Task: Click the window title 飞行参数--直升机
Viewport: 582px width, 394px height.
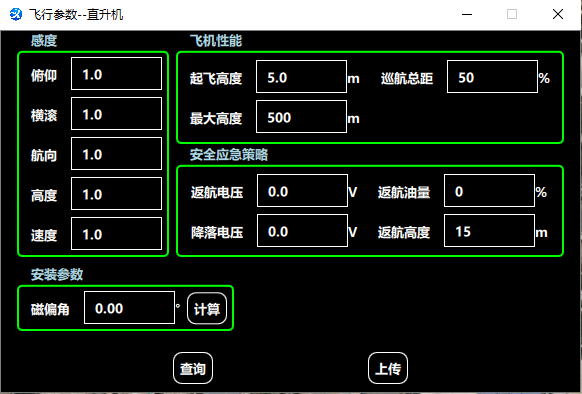Action: tap(76, 14)
